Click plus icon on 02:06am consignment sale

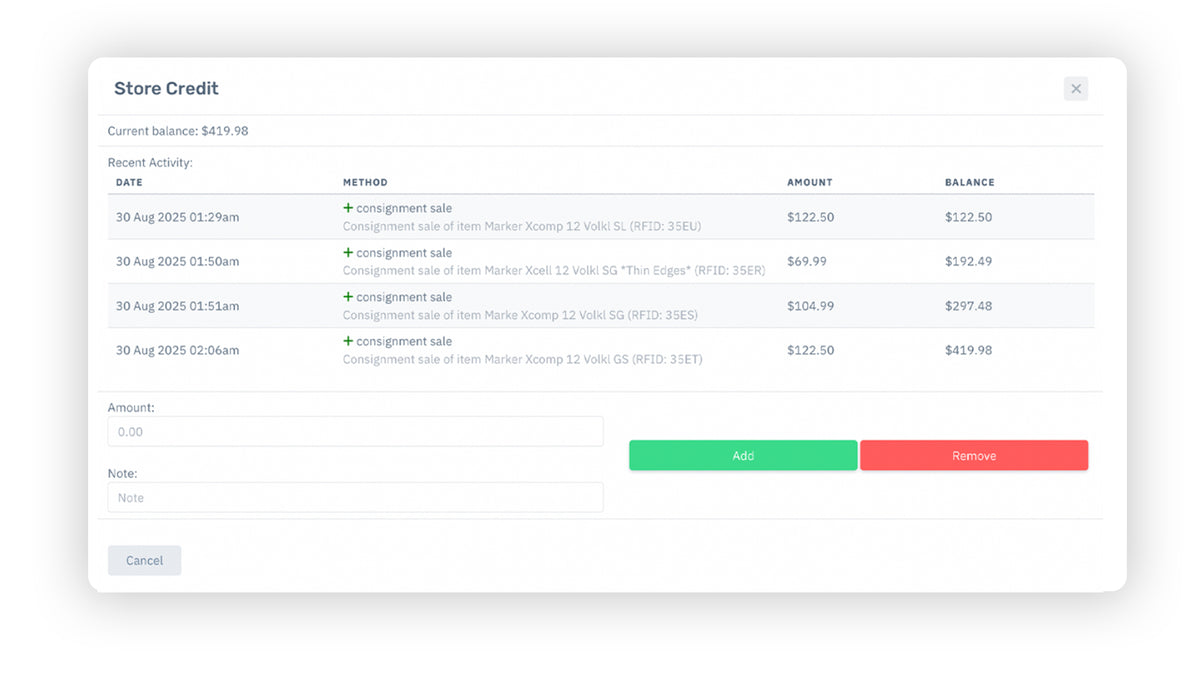[348, 341]
